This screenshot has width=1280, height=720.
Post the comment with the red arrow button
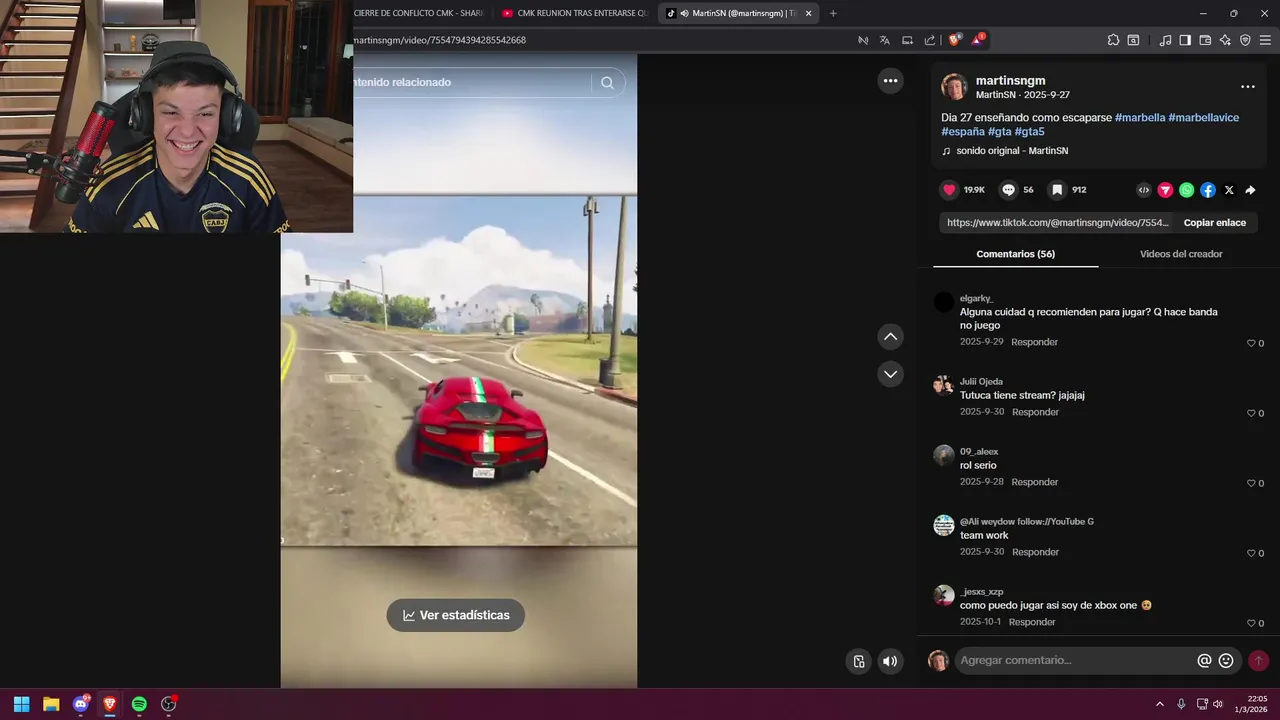tap(1258, 660)
